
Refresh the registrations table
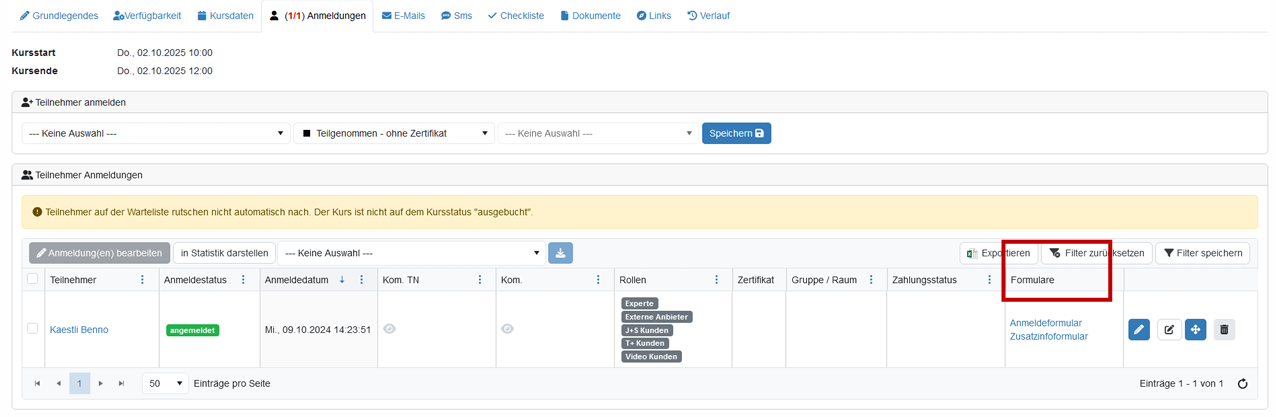pos(1243,384)
